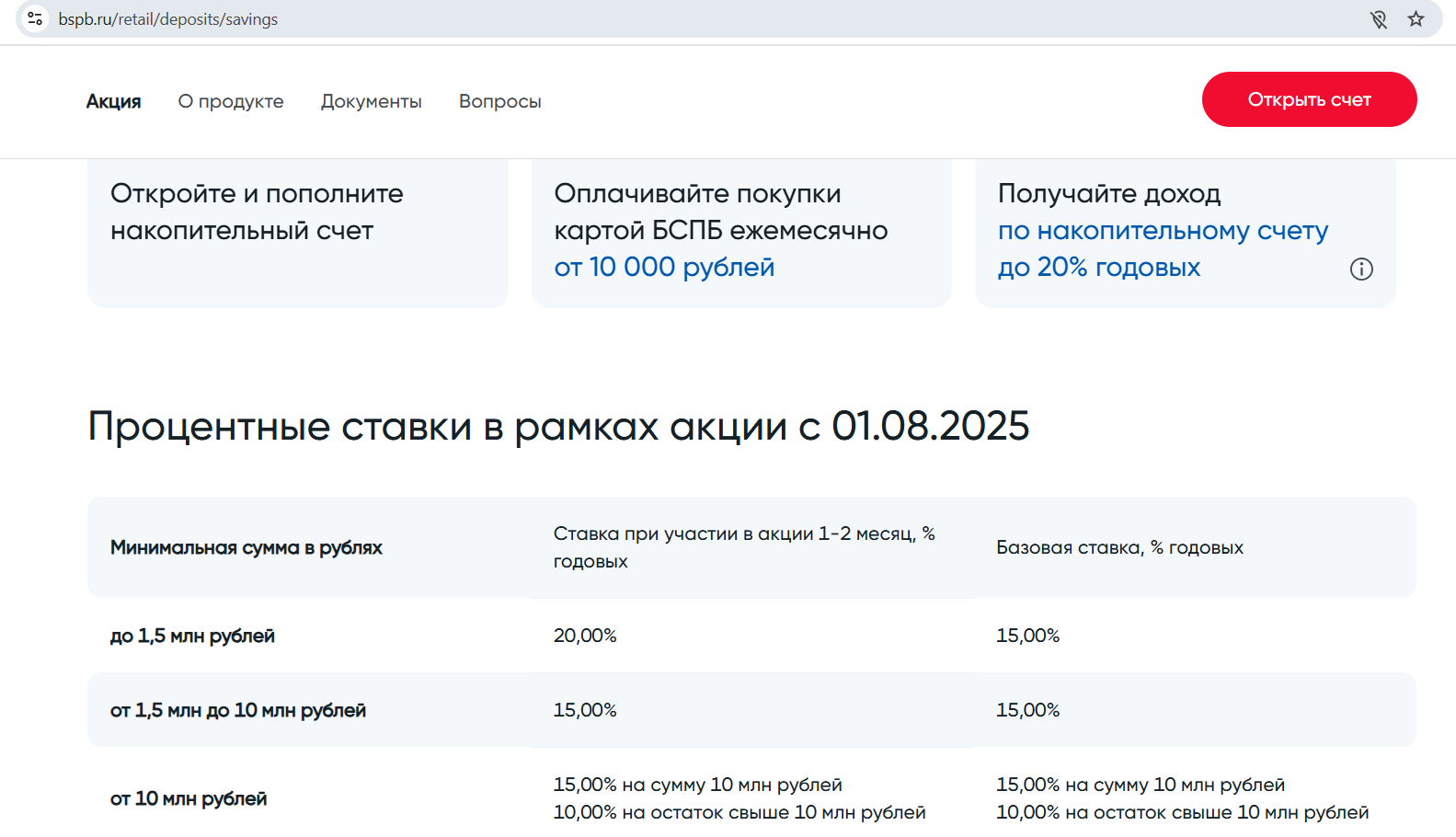The width and height of the screenshot is (1456, 837).
Task: Open the location blocked icon in address bar
Action: [x=1378, y=19]
